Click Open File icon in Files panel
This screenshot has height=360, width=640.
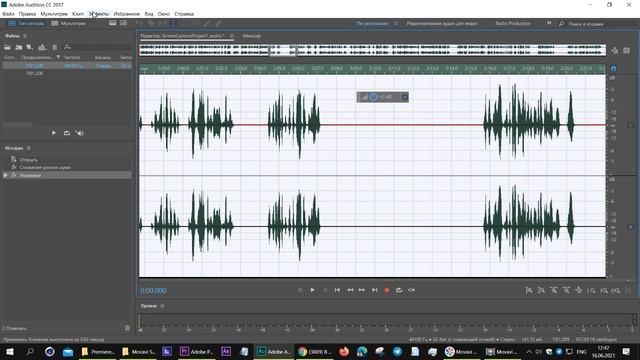tap(7, 47)
